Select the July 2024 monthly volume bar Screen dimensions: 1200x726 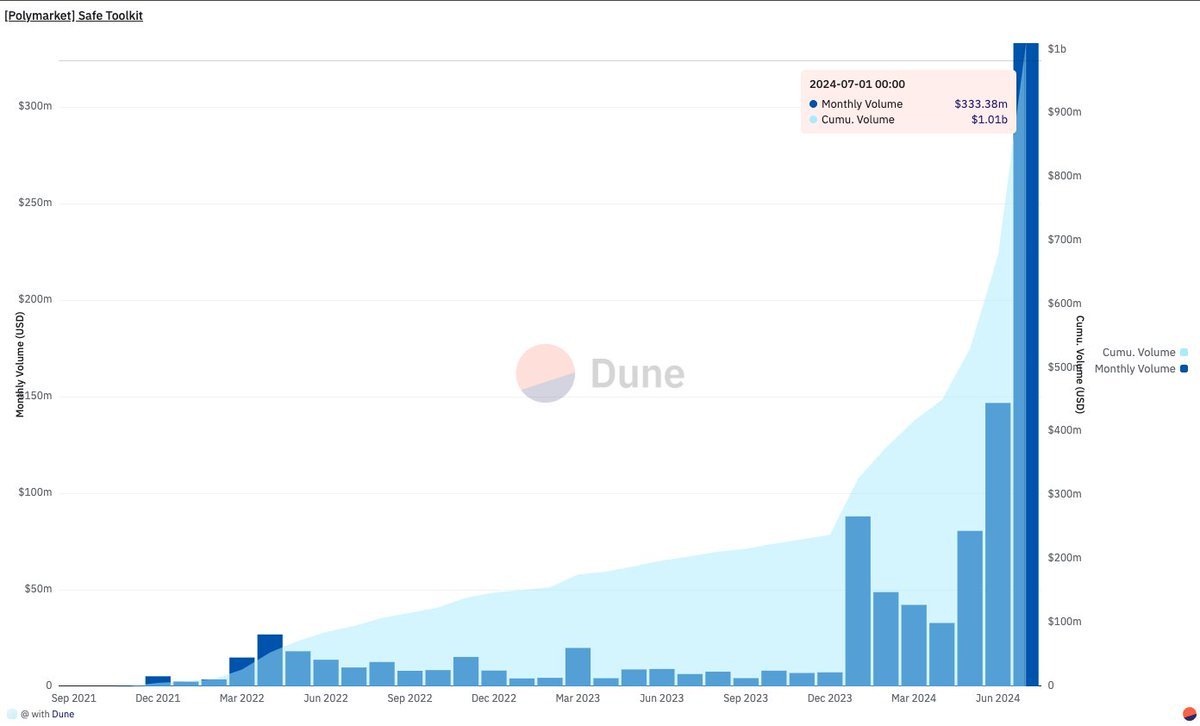tap(1026, 364)
